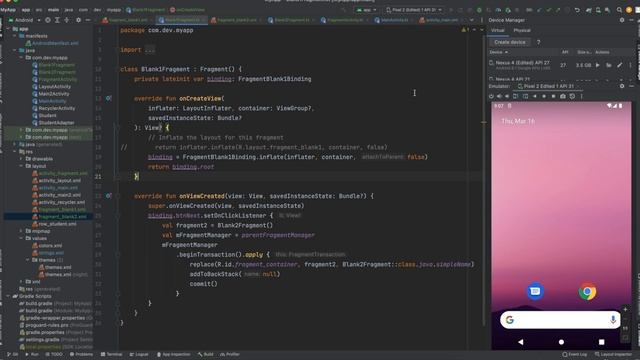Click the expand all icon in Project toolbar

pos(57,20)
